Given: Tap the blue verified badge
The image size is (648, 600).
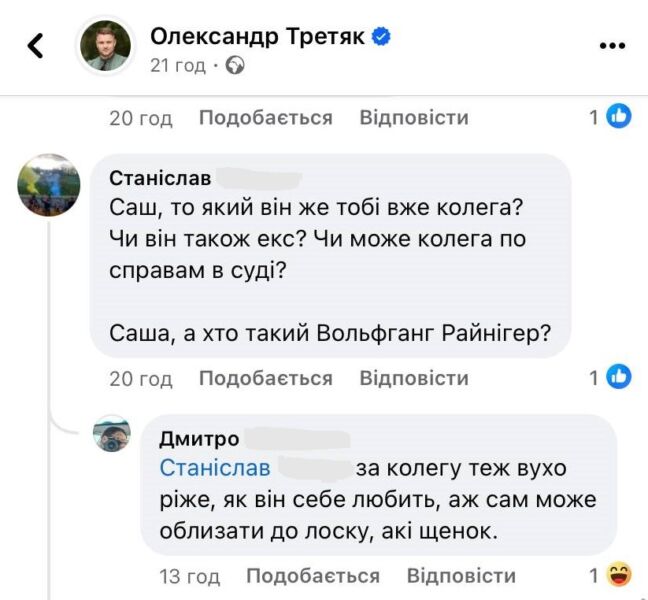Looking at the screenshot, I should pyautogui.click(x=381, y=37).
